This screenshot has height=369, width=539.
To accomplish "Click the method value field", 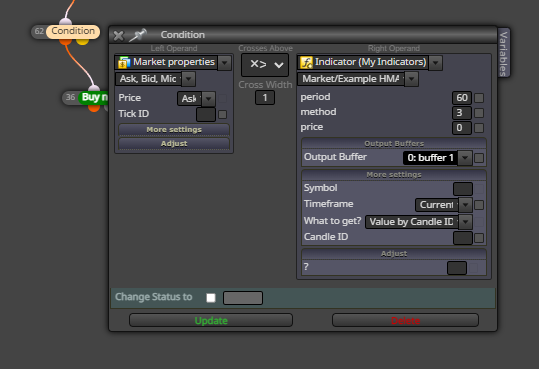I will (x=462, y=113).
